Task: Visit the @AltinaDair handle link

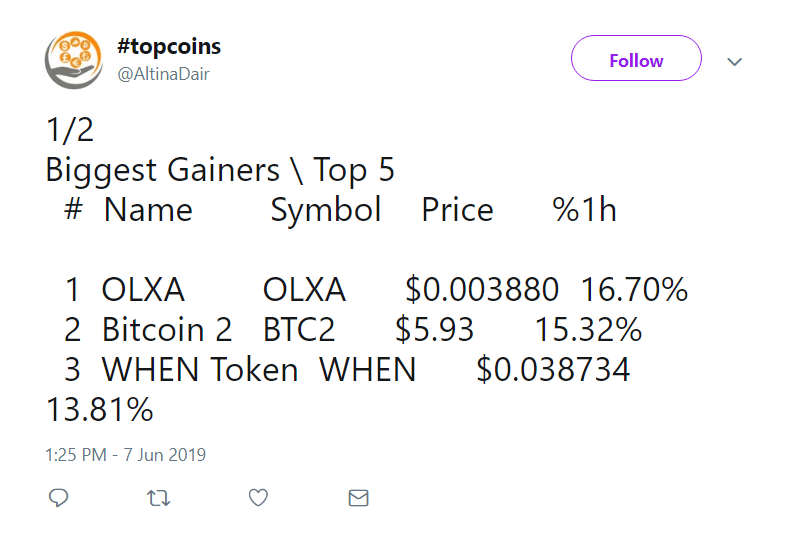Action: (x=164, y=73)
